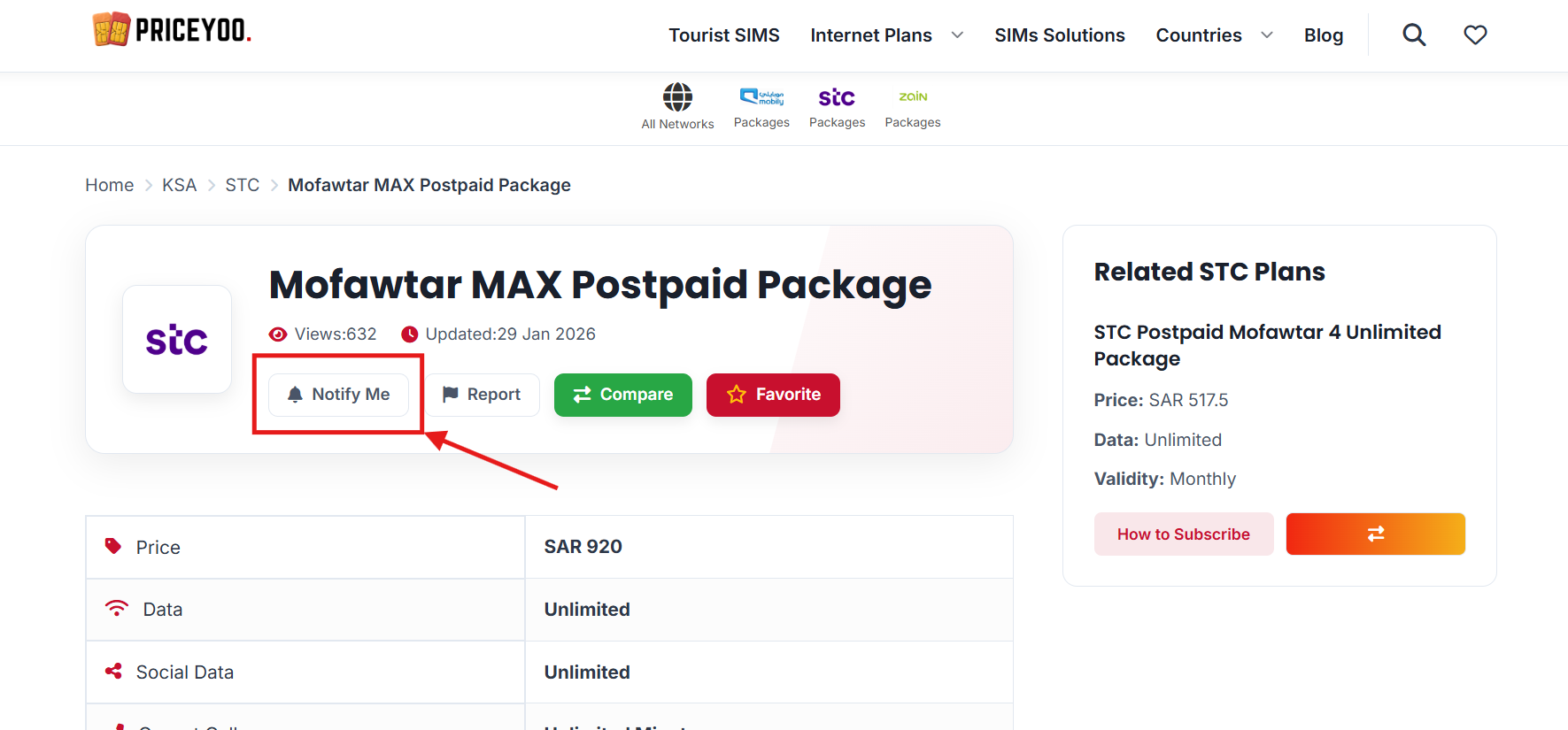This screenshot has width=1568, height=730.
Task: Open STC packages icon in network bar
Action: (x=837, y=97)
